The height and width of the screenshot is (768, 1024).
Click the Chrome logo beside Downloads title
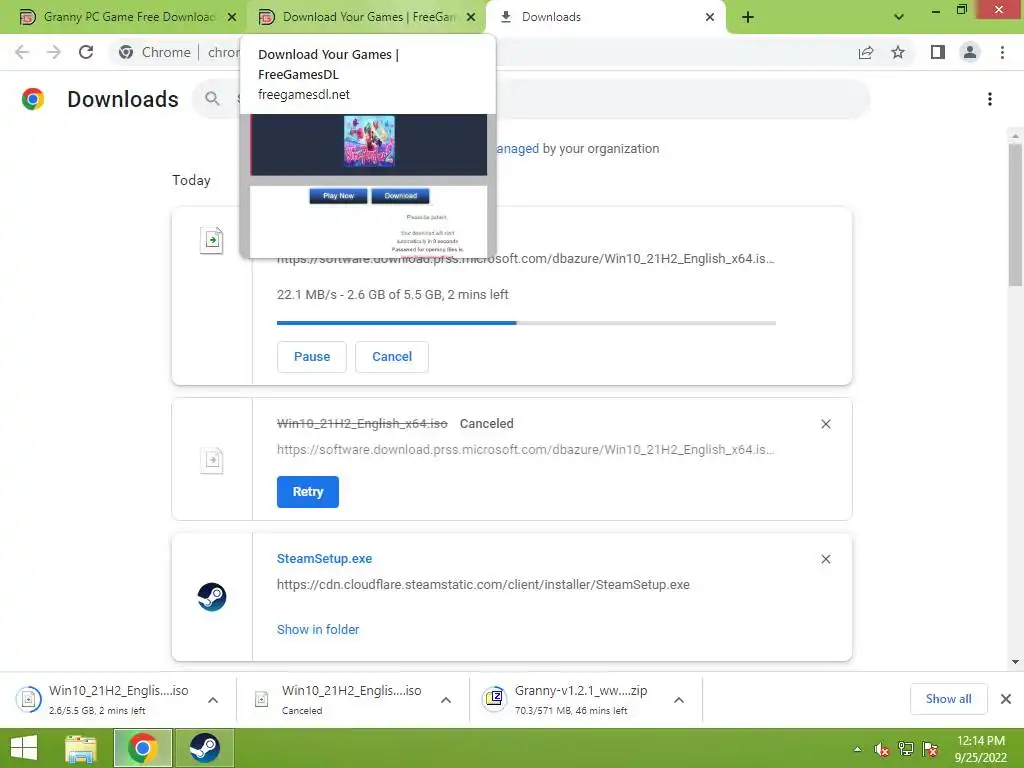pos(33,99)
